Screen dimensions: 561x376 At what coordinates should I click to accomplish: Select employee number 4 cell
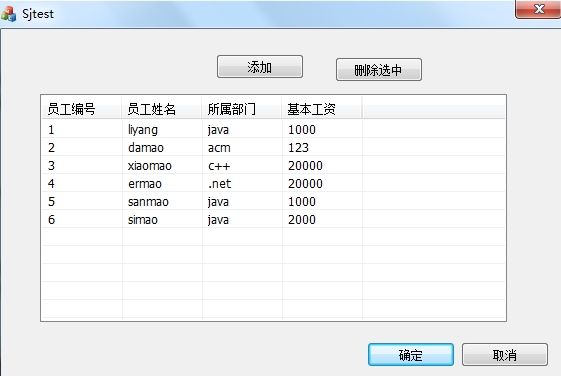[x=82, y=183]
